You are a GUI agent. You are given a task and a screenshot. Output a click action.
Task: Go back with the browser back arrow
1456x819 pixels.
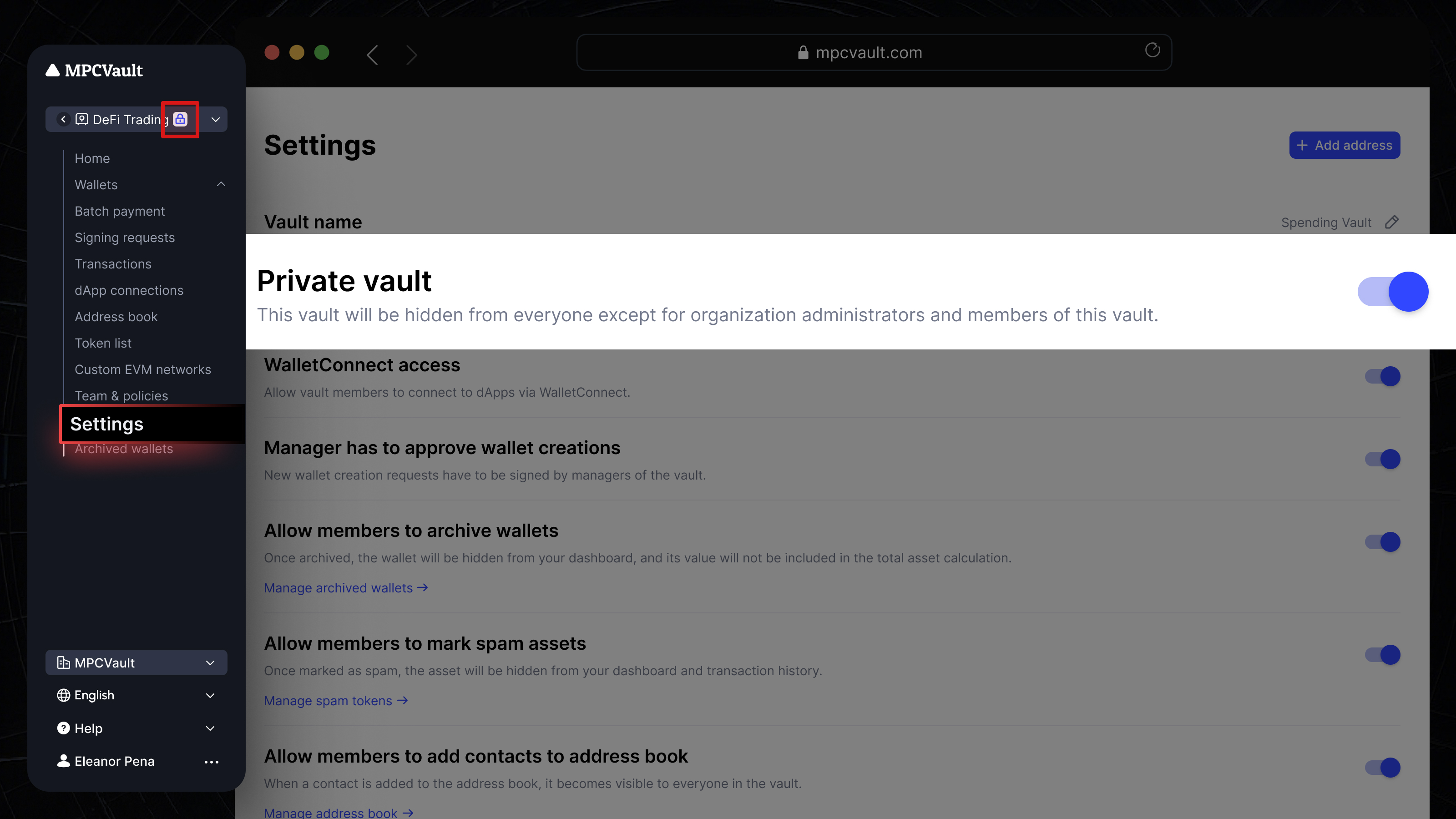[372, 55]
